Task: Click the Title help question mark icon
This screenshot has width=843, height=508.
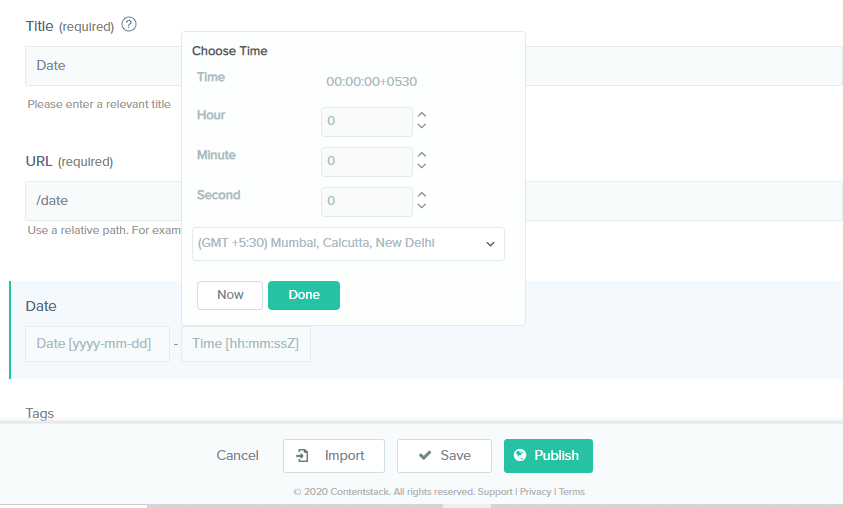Action: [x=129, y=24]
